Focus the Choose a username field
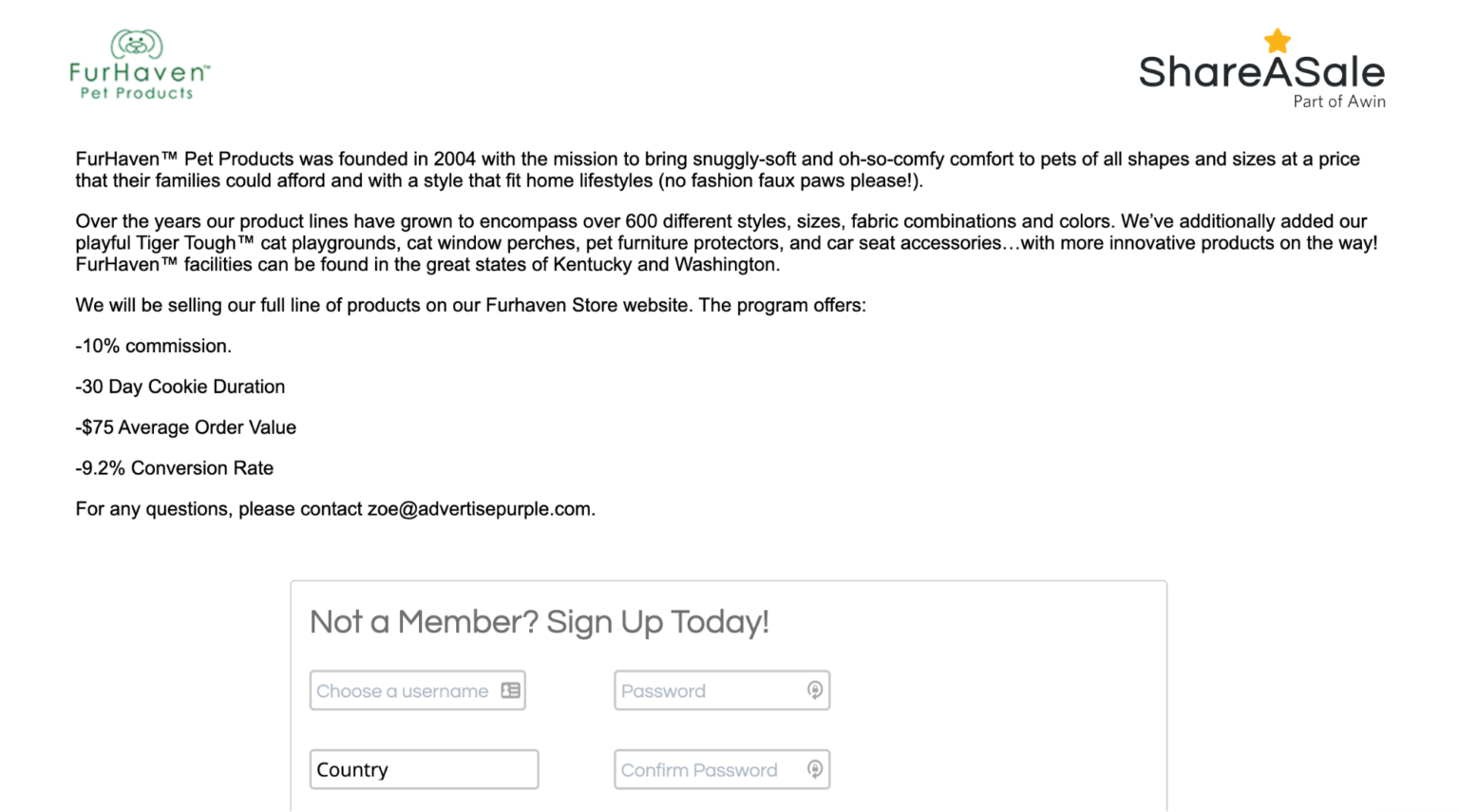This screenshot has height=812, width=1459. [403, 690]
